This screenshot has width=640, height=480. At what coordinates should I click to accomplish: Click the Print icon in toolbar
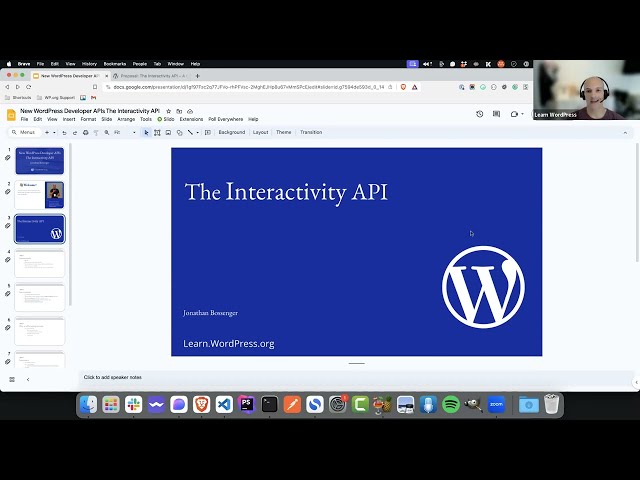85,133
